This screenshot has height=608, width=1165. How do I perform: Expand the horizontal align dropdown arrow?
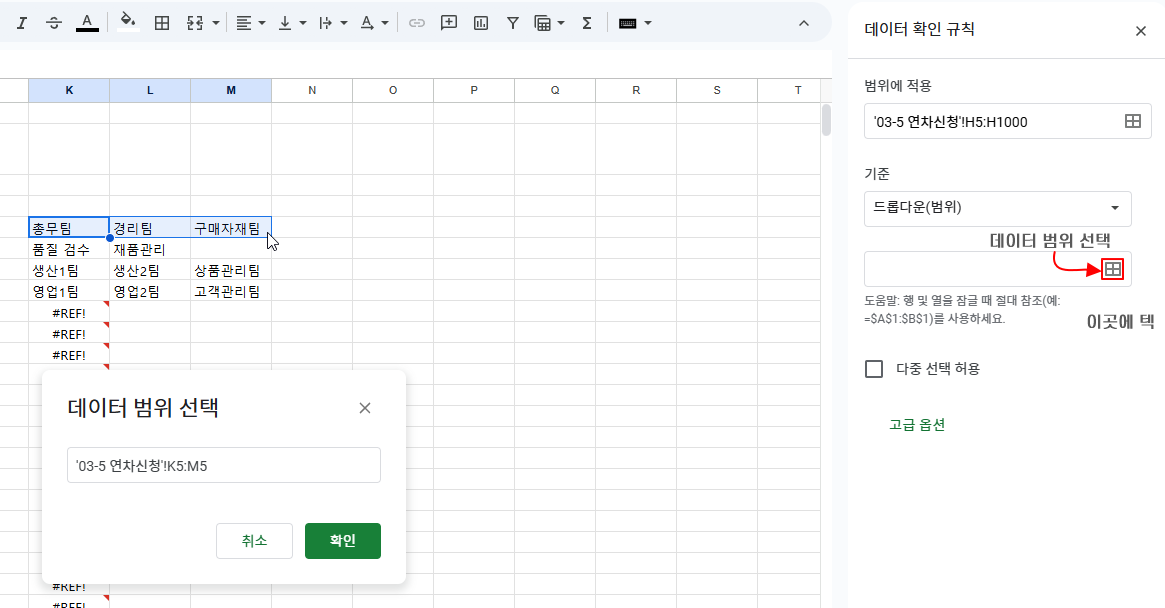click(262, 23)
